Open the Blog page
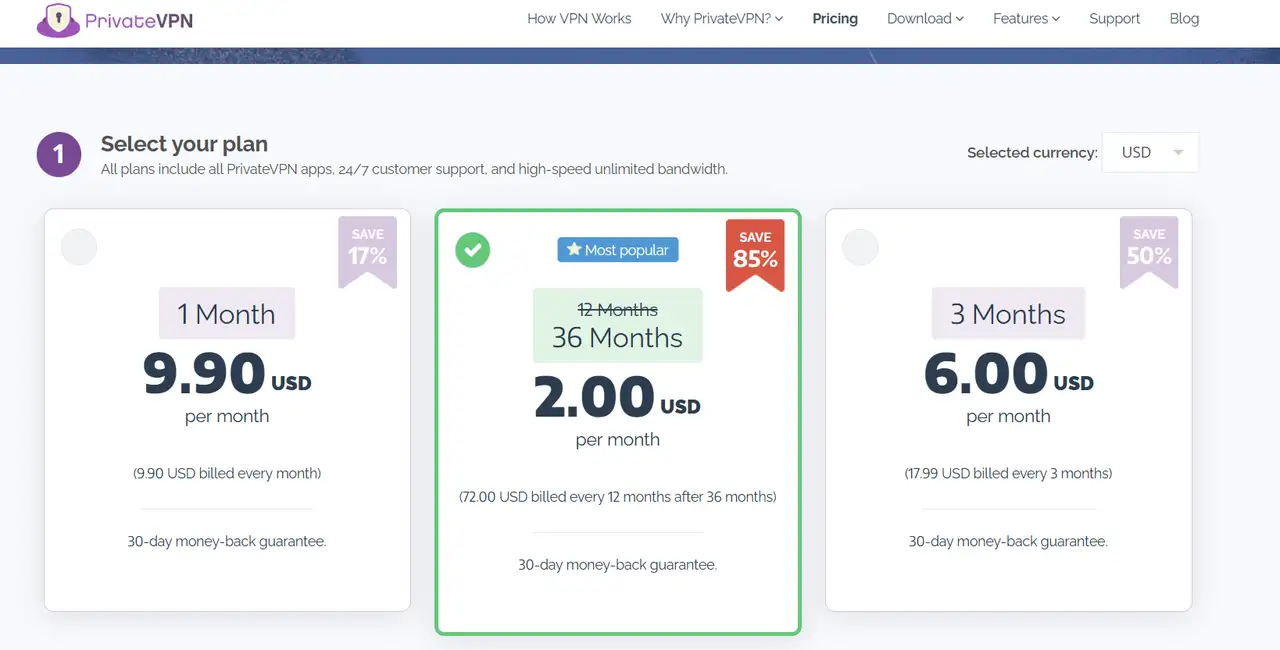1280x650 pixels. coord(1184,19)
